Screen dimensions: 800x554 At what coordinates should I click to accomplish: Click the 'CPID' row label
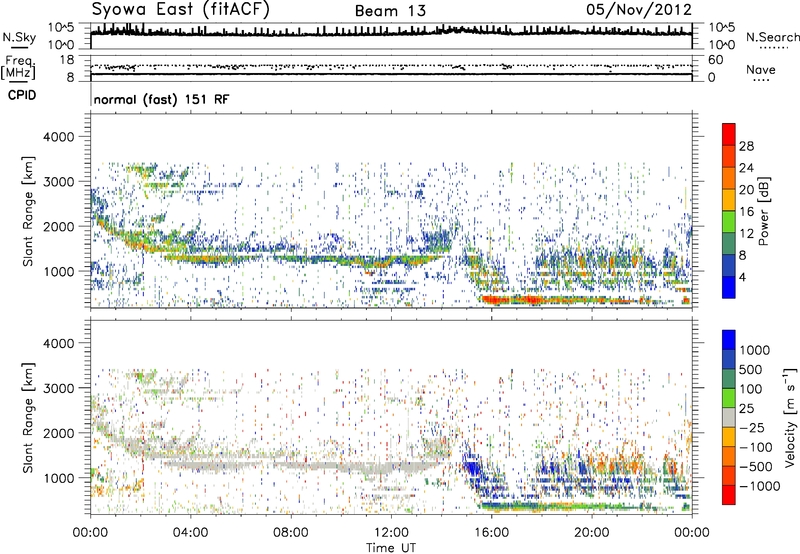pos(22,95)
